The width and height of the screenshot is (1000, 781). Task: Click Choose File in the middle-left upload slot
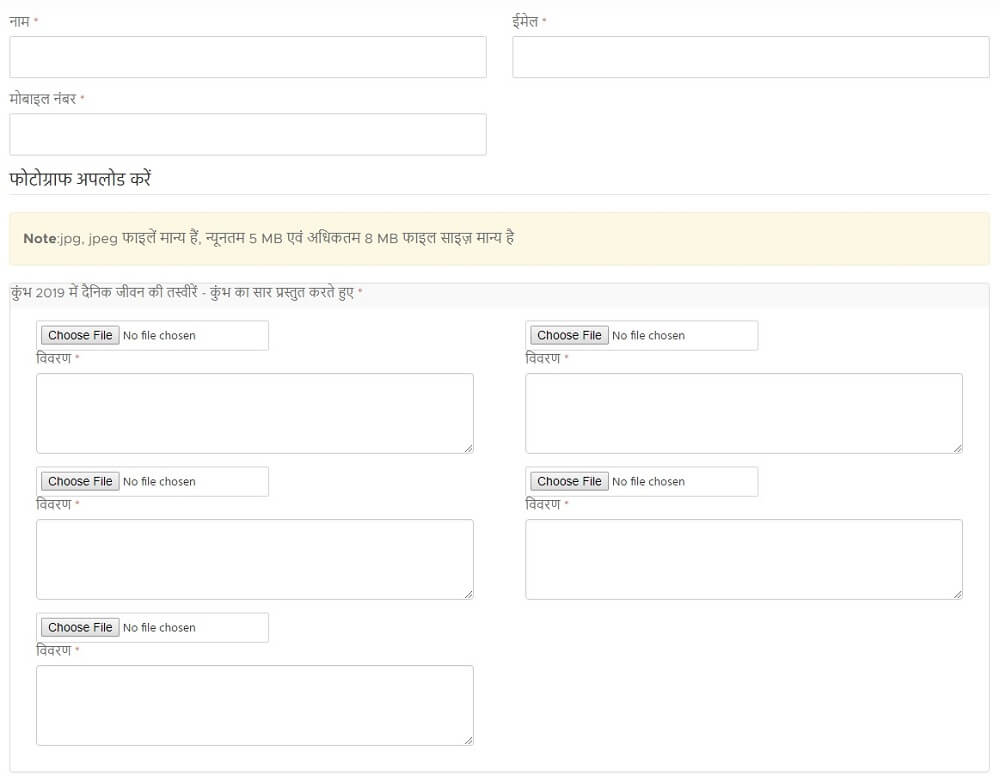[x=81, y=481]
